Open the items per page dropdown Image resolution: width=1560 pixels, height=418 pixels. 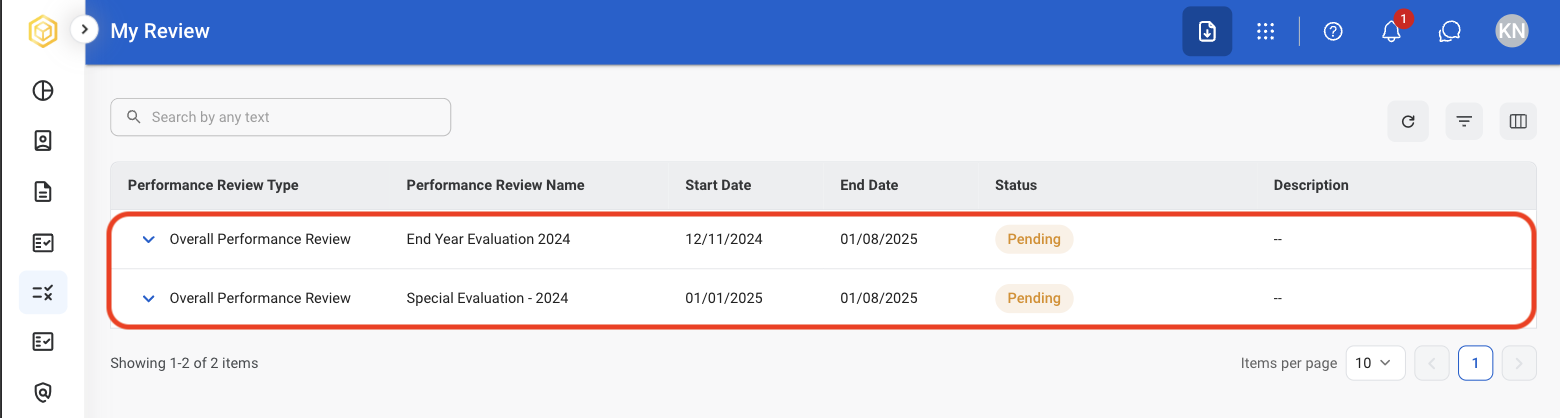point(1375,363)
